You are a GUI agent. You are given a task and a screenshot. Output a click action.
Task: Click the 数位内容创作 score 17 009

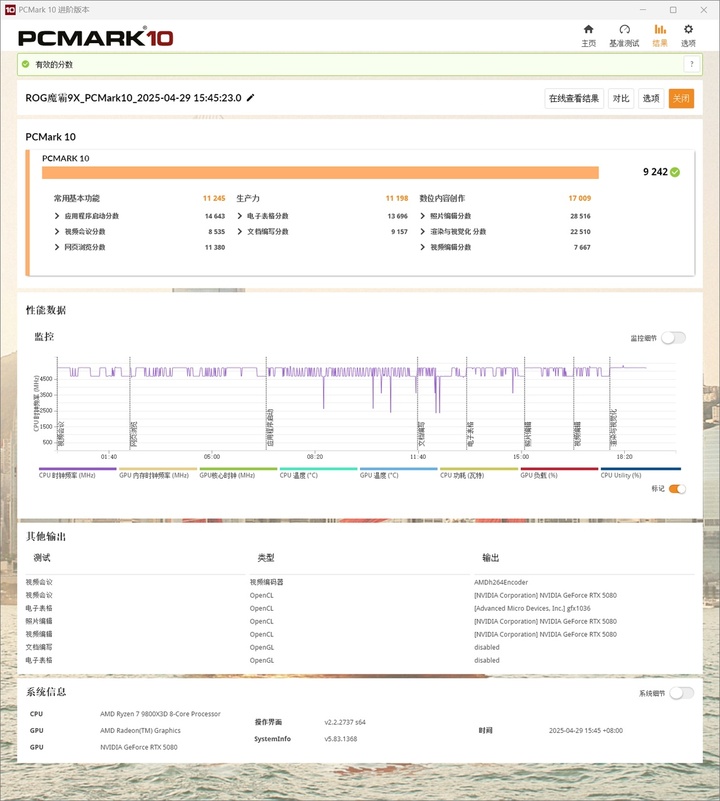tap(579, 198)
